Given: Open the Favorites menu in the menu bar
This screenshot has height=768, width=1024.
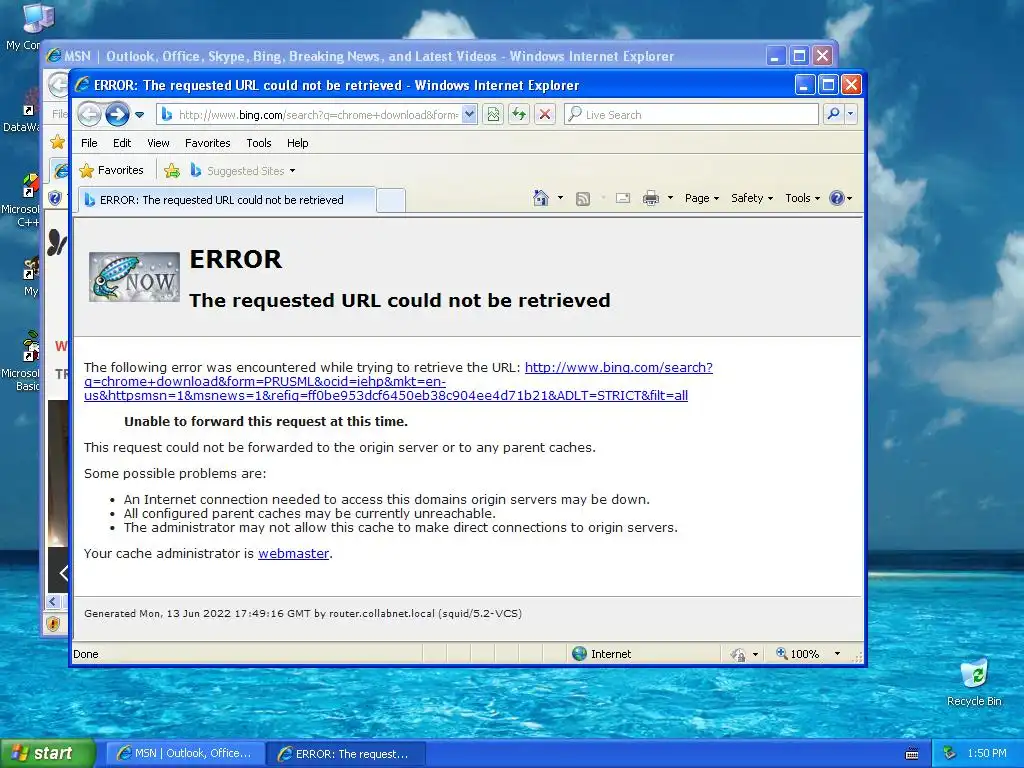Looking at the screenshot, I should point(208,143).
